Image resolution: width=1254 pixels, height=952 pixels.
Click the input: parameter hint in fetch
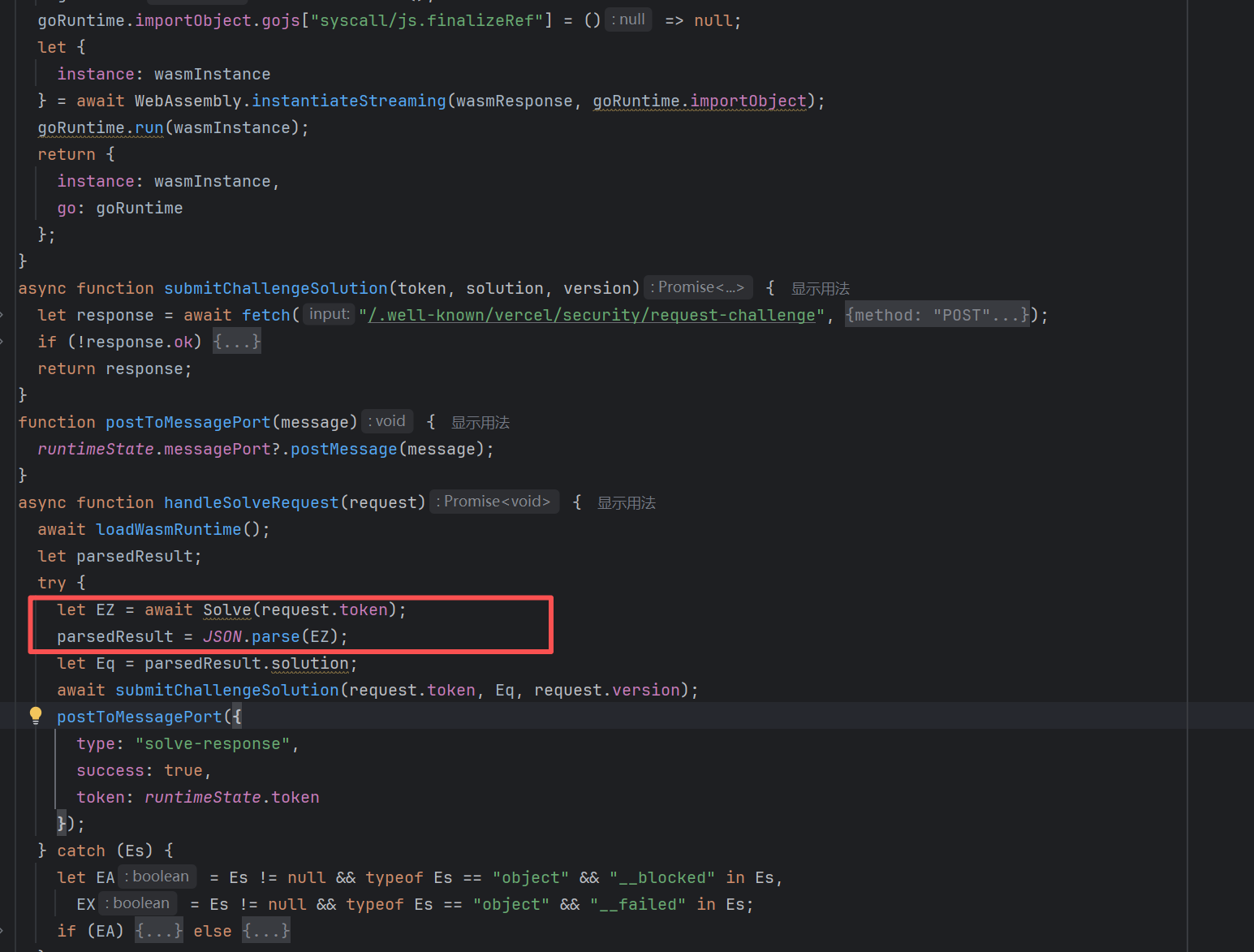tap(329, 314)
